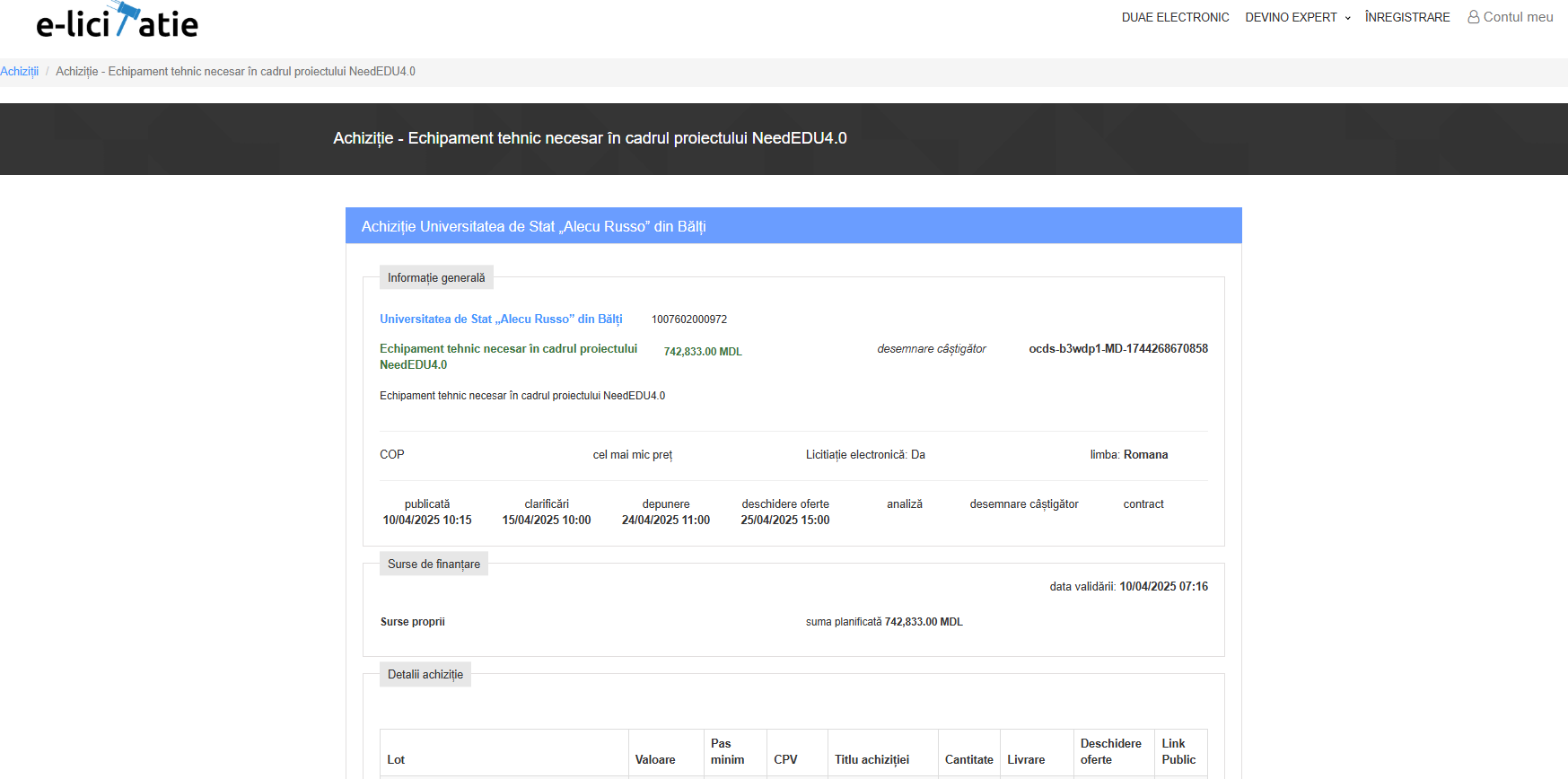
Task: Click the contract stage in the timeline
Action: point(1143,504)
